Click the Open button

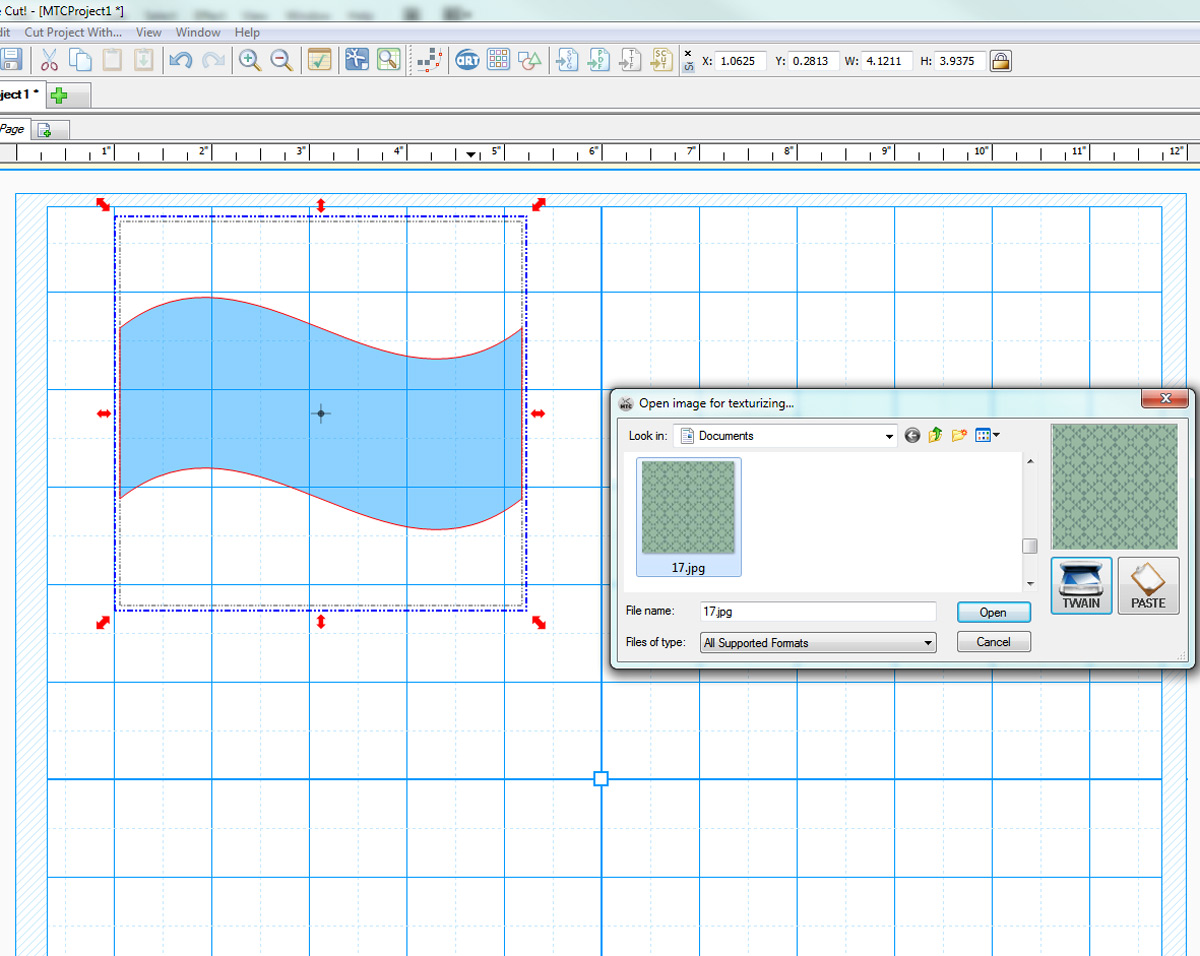(x=992, y=612)
